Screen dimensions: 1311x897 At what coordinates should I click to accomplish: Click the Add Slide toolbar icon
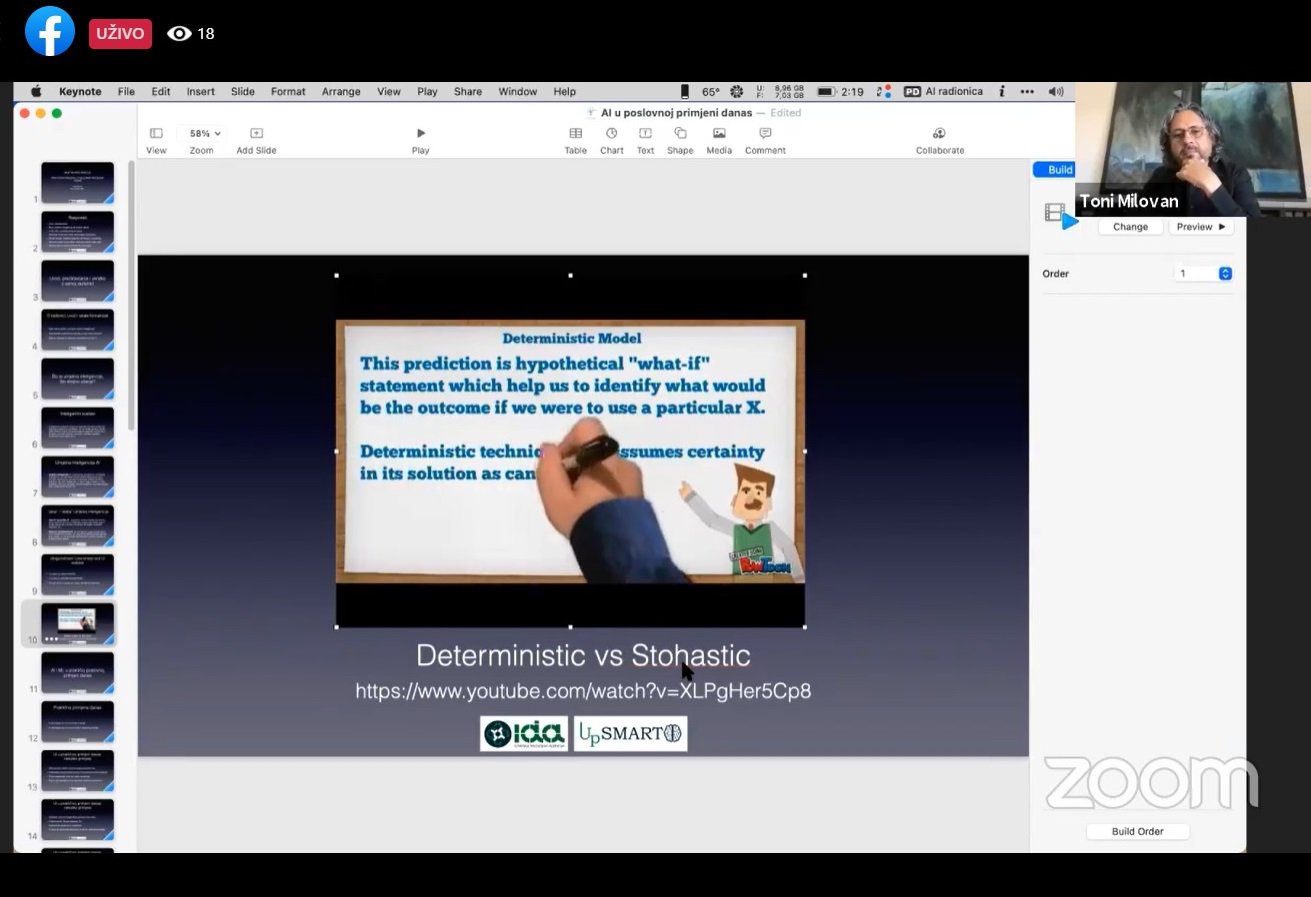256,133
